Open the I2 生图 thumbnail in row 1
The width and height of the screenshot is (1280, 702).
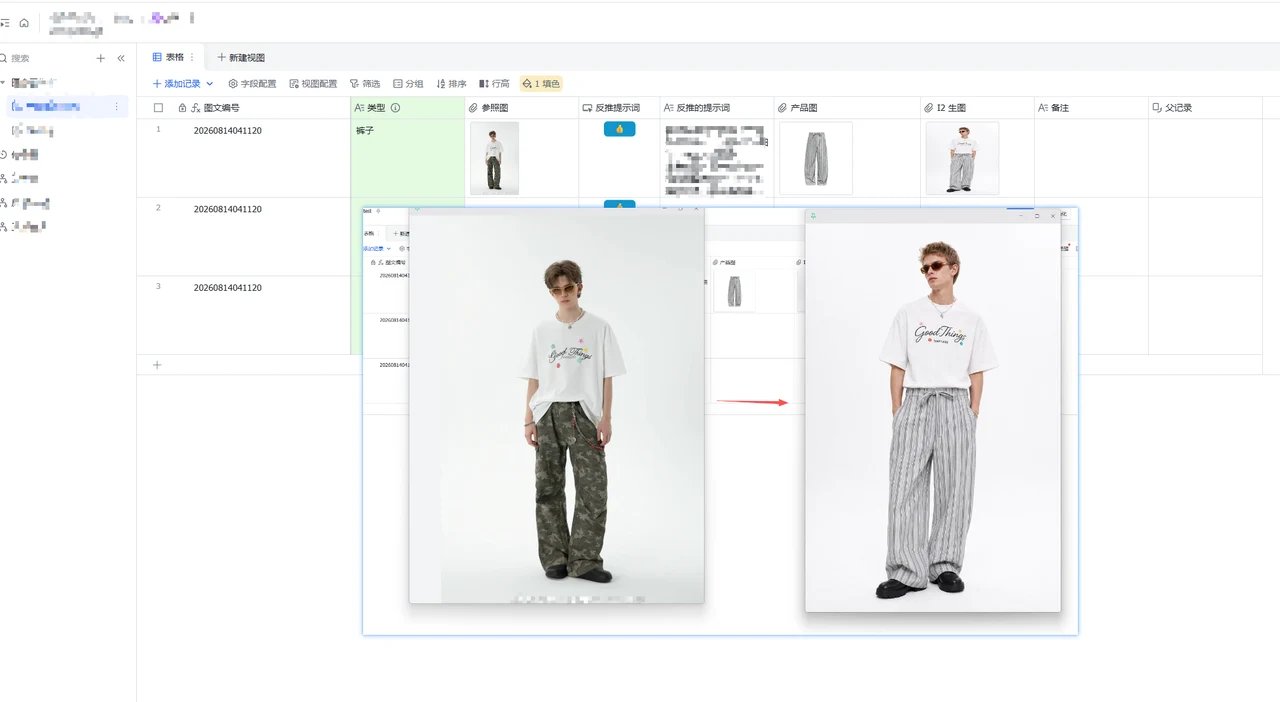(962, 158)
